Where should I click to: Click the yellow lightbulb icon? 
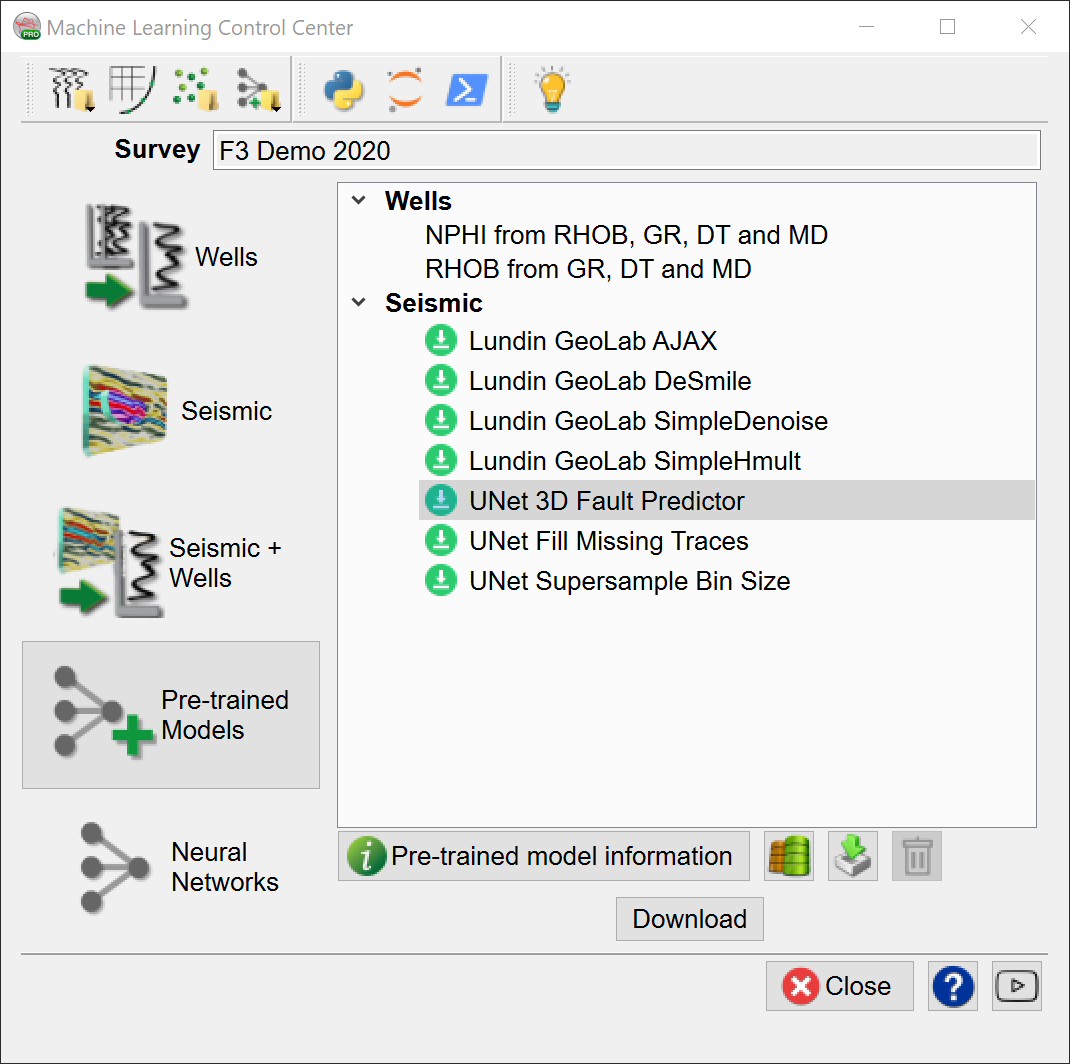coord(551,90)
